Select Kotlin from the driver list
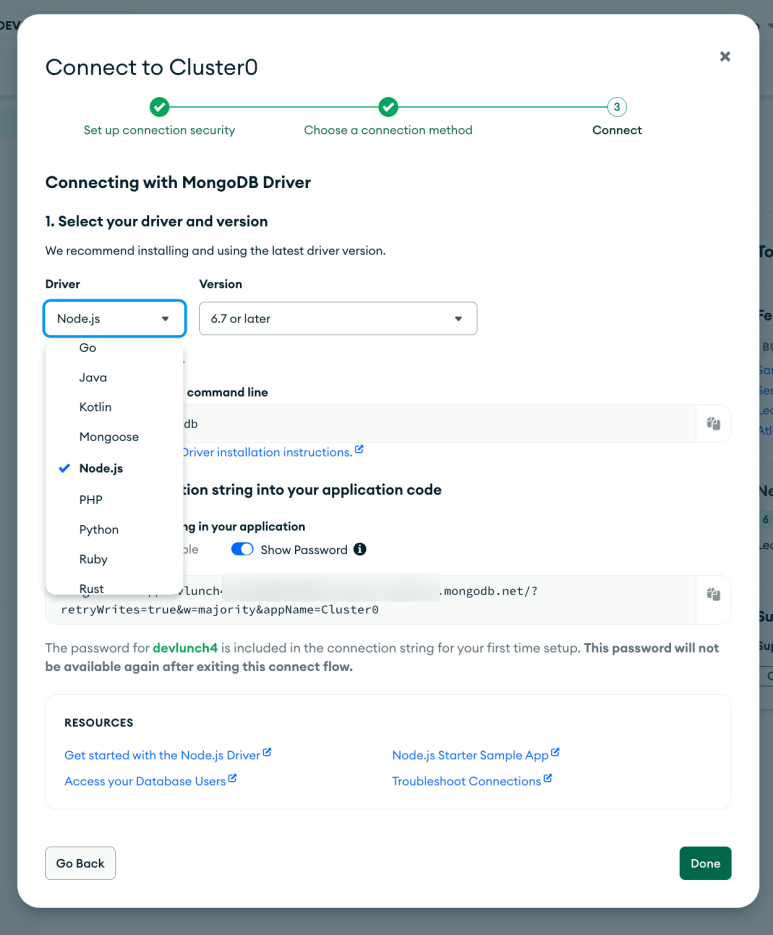Viewport: 773px width, 935px height. [114, 407]
